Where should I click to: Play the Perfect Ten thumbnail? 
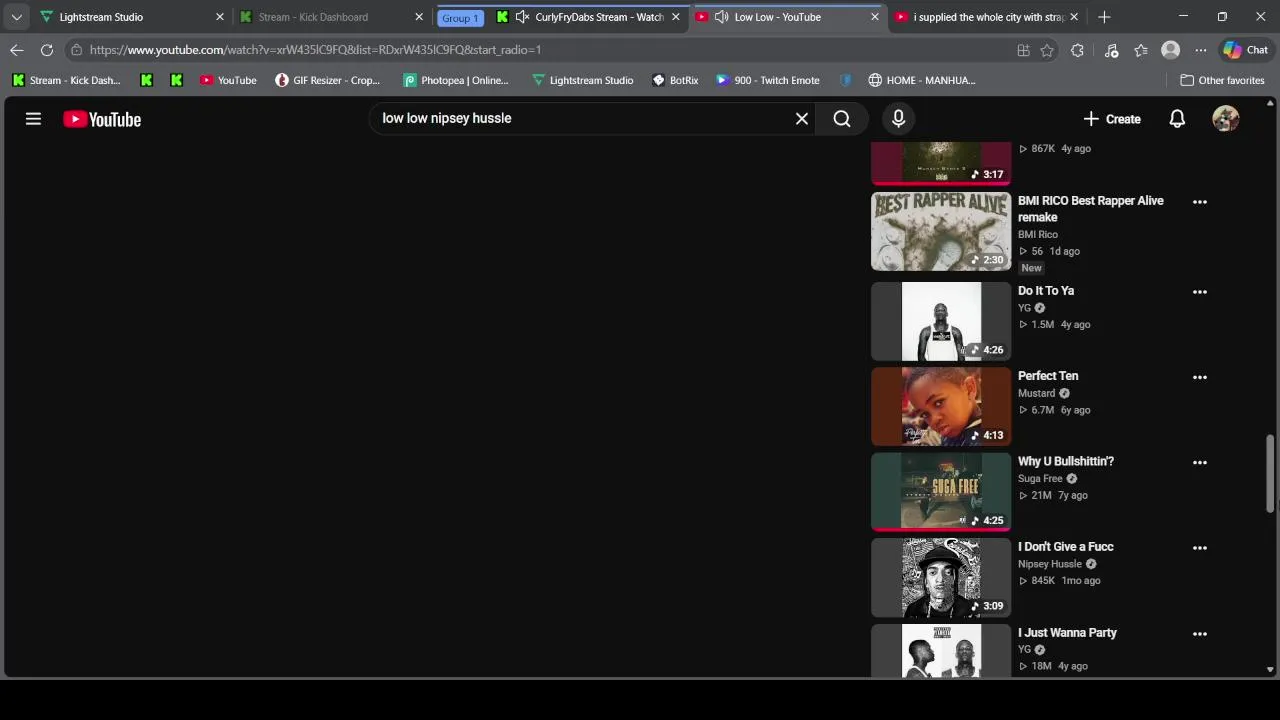[941, 406]
